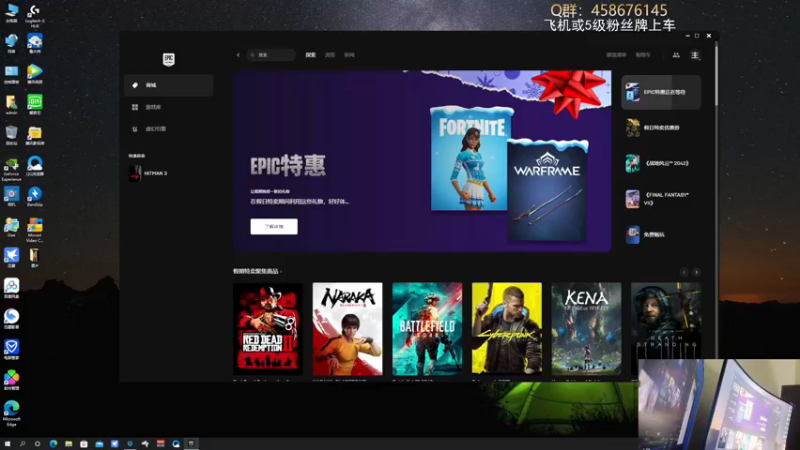Select the second store tab (Browse)

point(330,55)
